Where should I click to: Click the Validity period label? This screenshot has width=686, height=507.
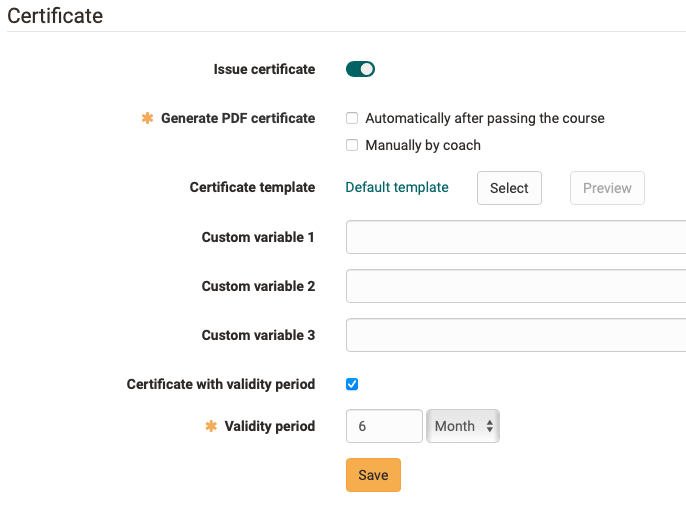coord(270,426)
